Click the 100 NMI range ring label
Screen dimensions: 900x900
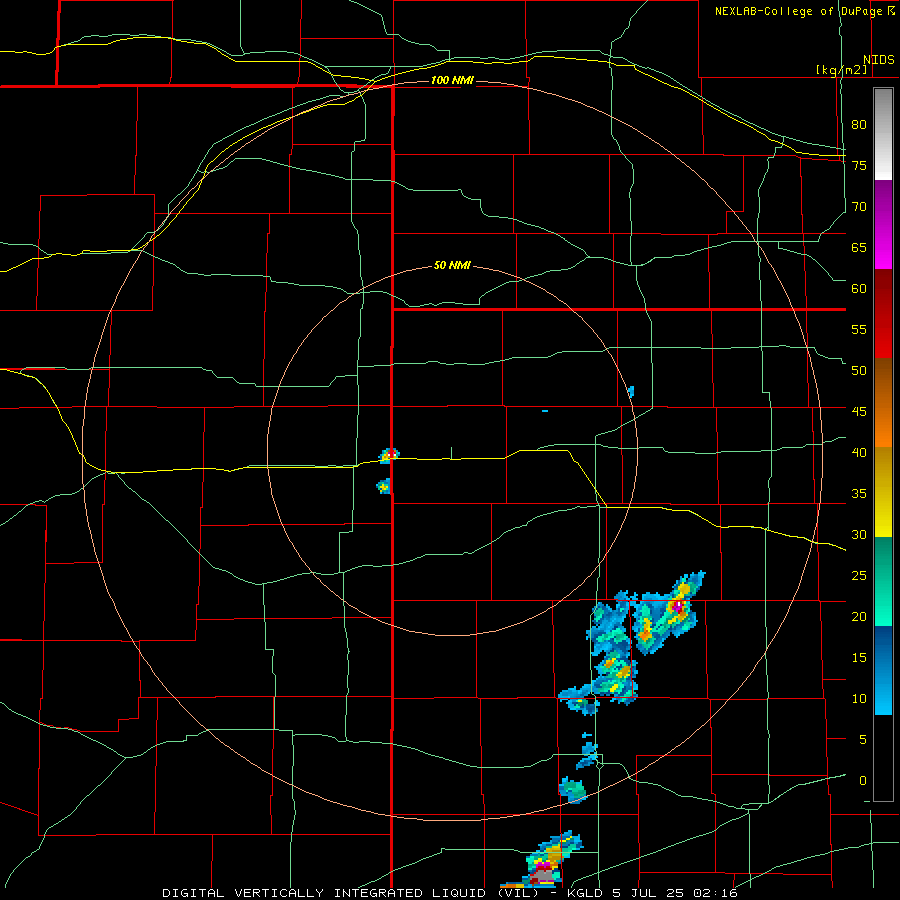(x=452, y=80)
